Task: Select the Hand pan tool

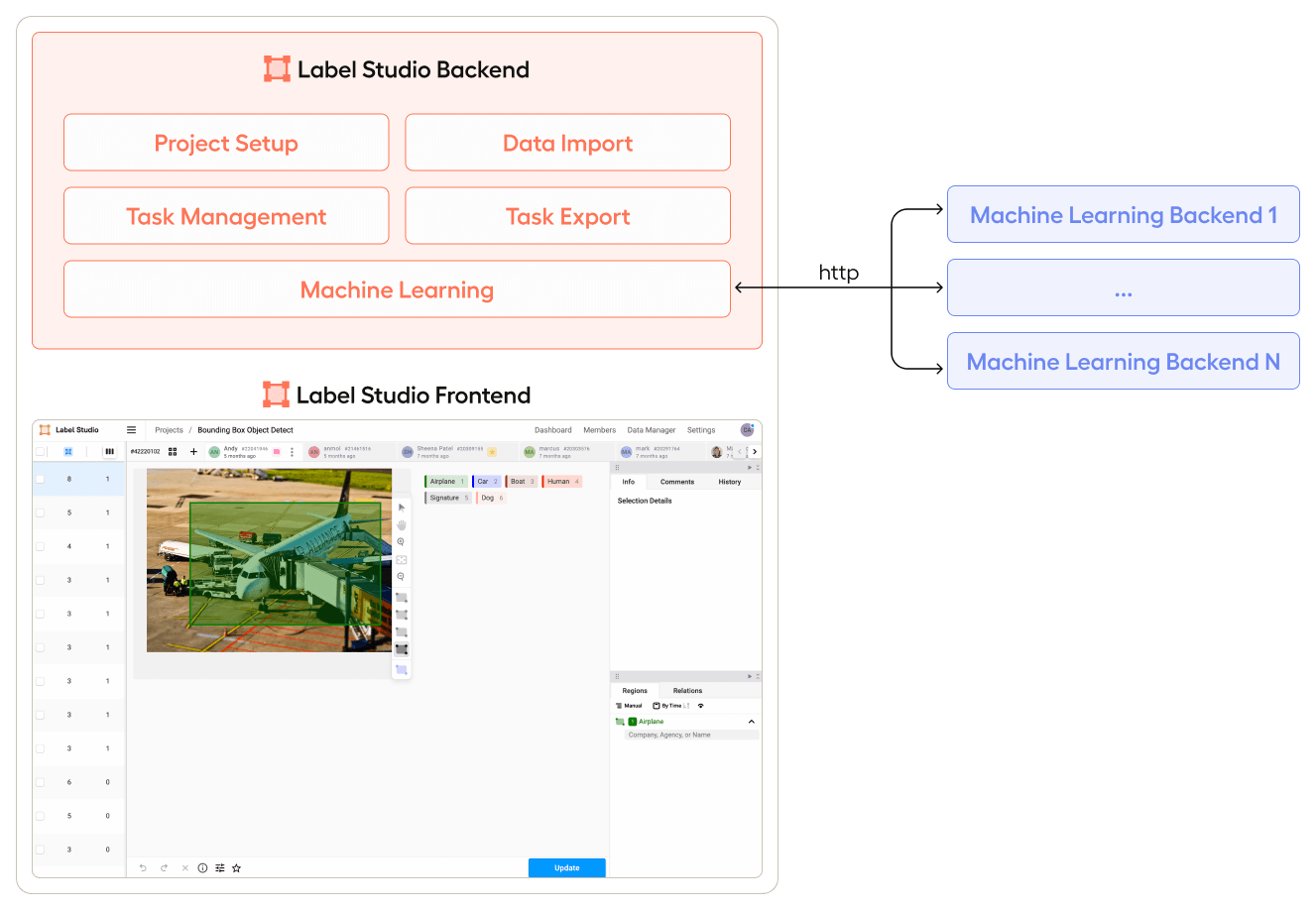Action: [x=401, y=524]
